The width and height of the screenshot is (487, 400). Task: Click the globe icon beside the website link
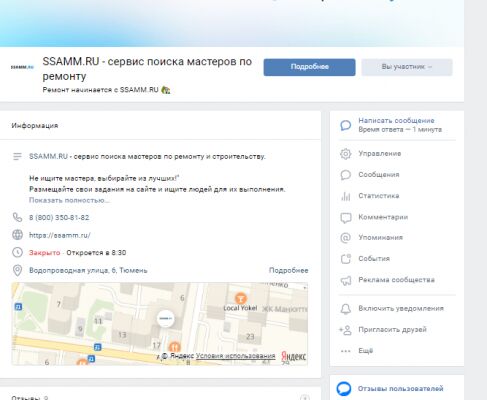[x=17, y=235]
